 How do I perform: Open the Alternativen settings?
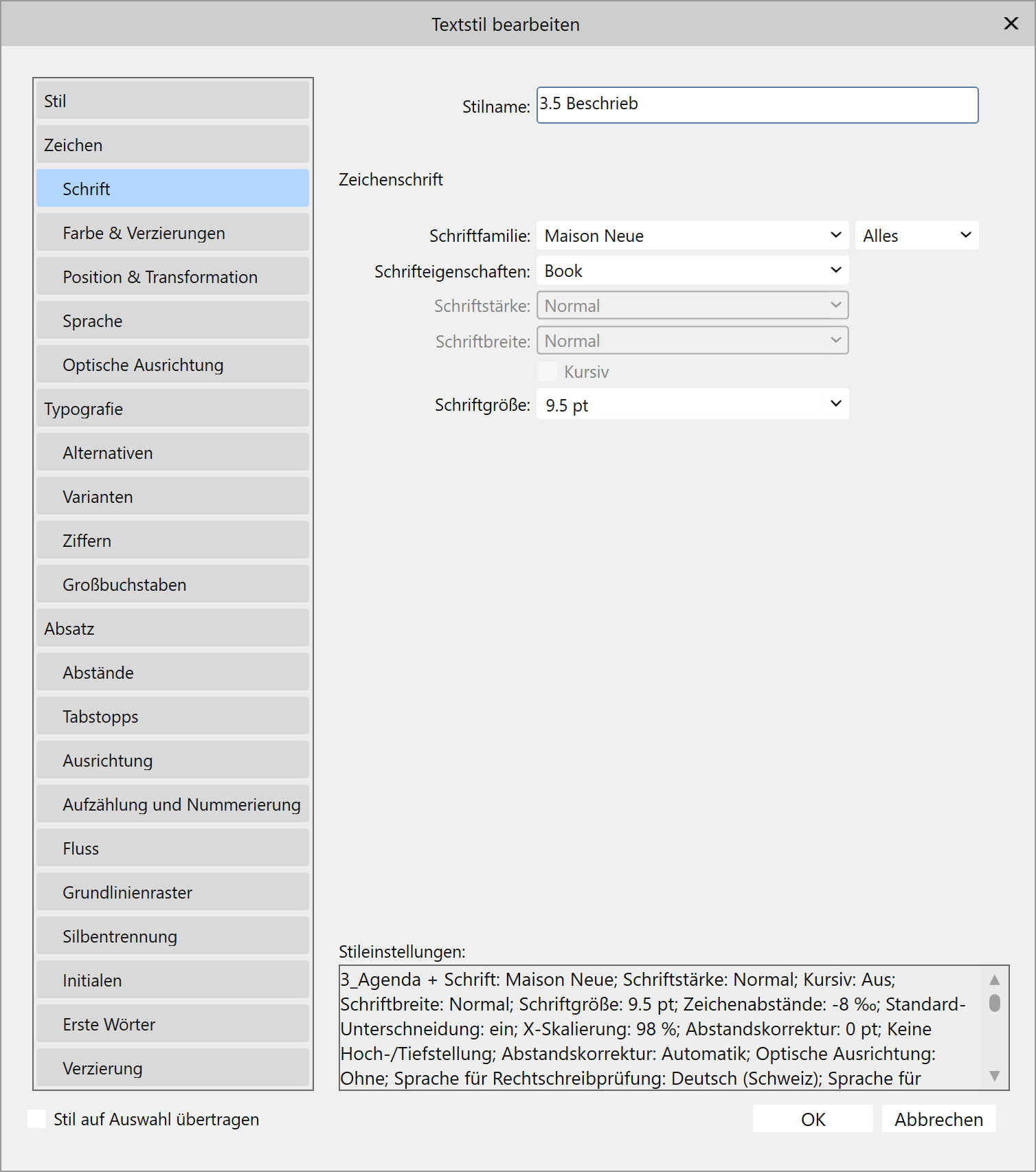172,452
